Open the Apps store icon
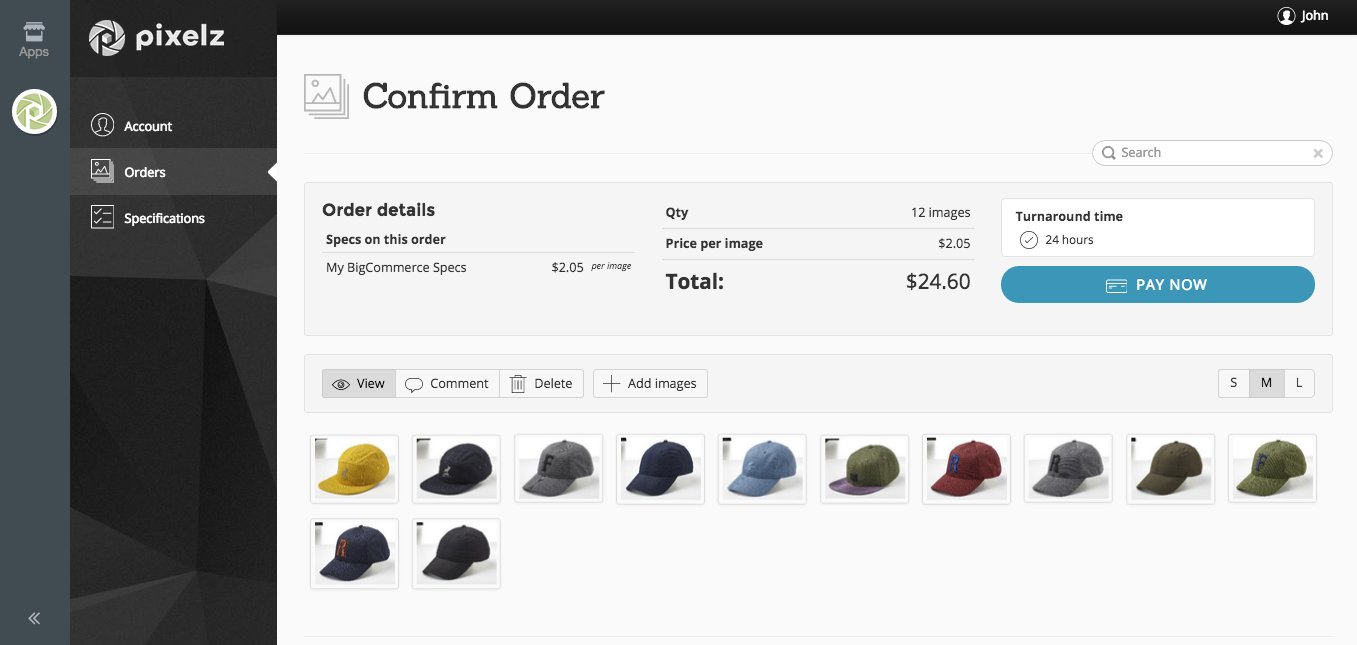Screen dimensions: 1357x645 point(34,39)
